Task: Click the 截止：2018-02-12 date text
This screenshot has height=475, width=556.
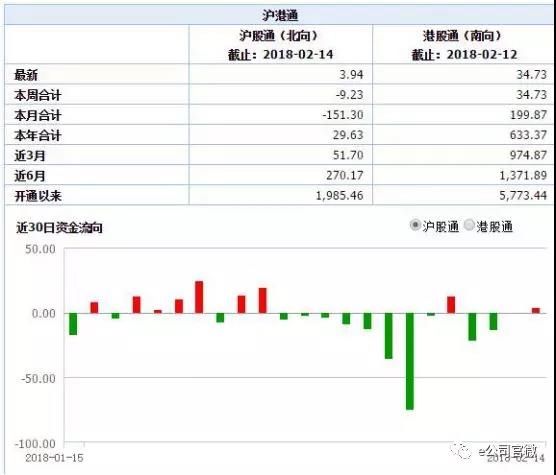Action: point(464,55)
